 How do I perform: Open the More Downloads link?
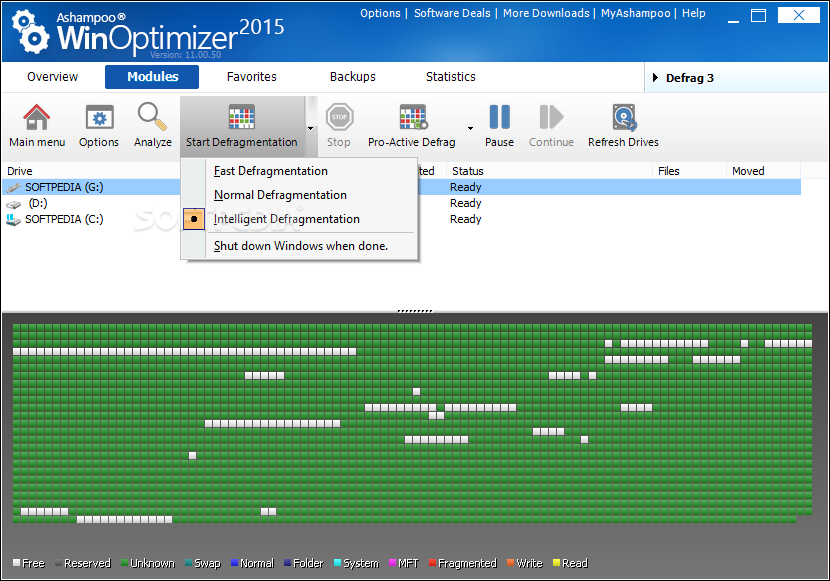[546, 13]
